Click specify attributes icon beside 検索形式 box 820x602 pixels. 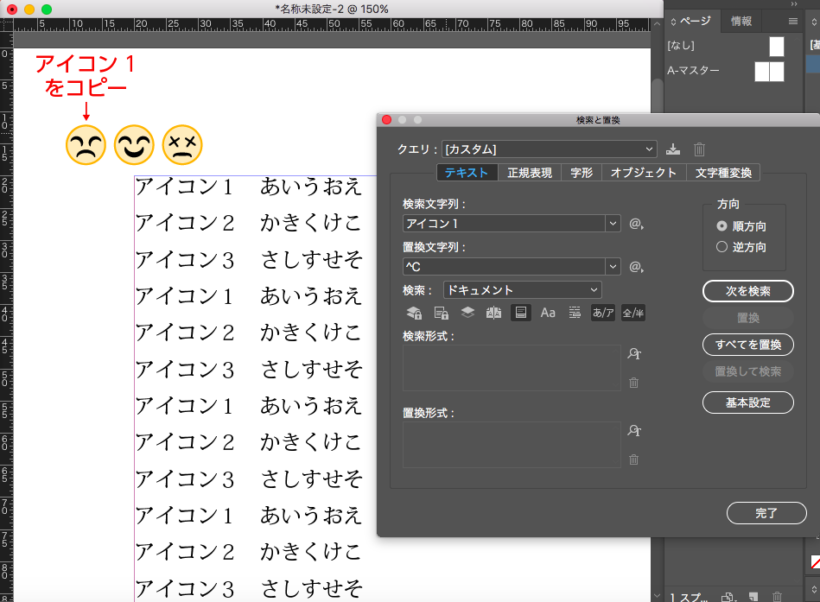pyautogui.click(x=633, y=353)
